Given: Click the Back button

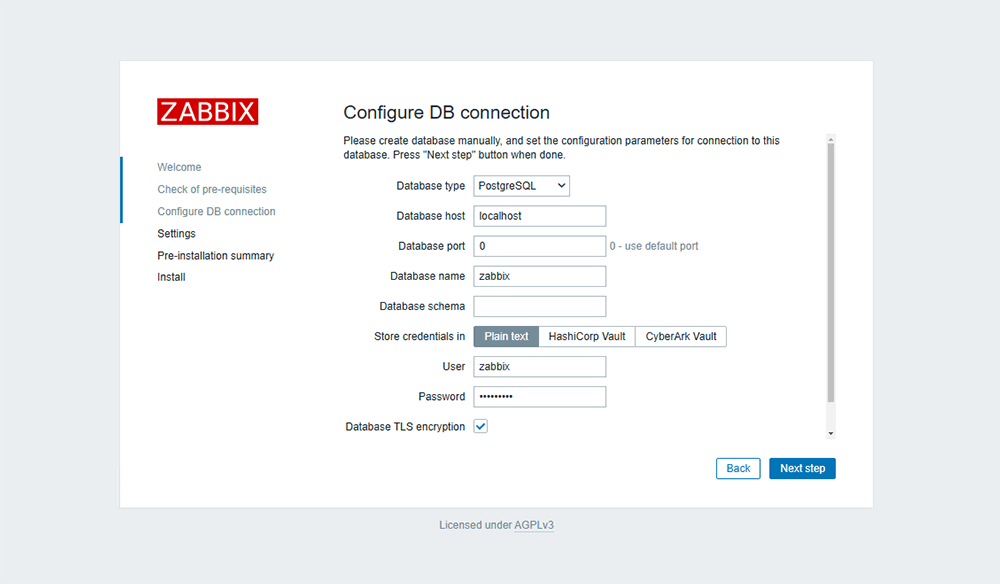Looking at the screenshot, I should click(x=738, y=469).
